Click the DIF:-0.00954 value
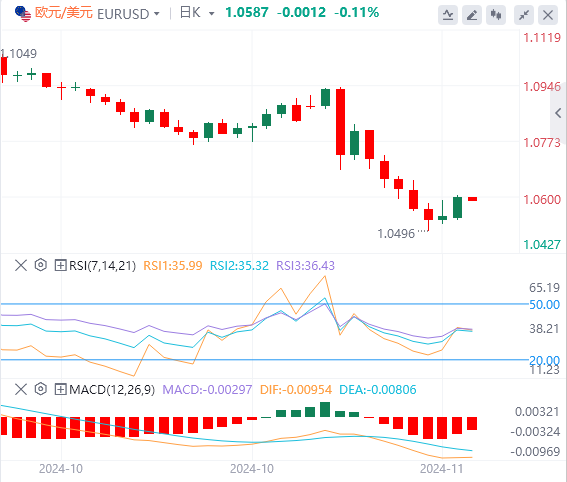The height and width of the screenshot is (482, 567). click(x=296, y=390)
